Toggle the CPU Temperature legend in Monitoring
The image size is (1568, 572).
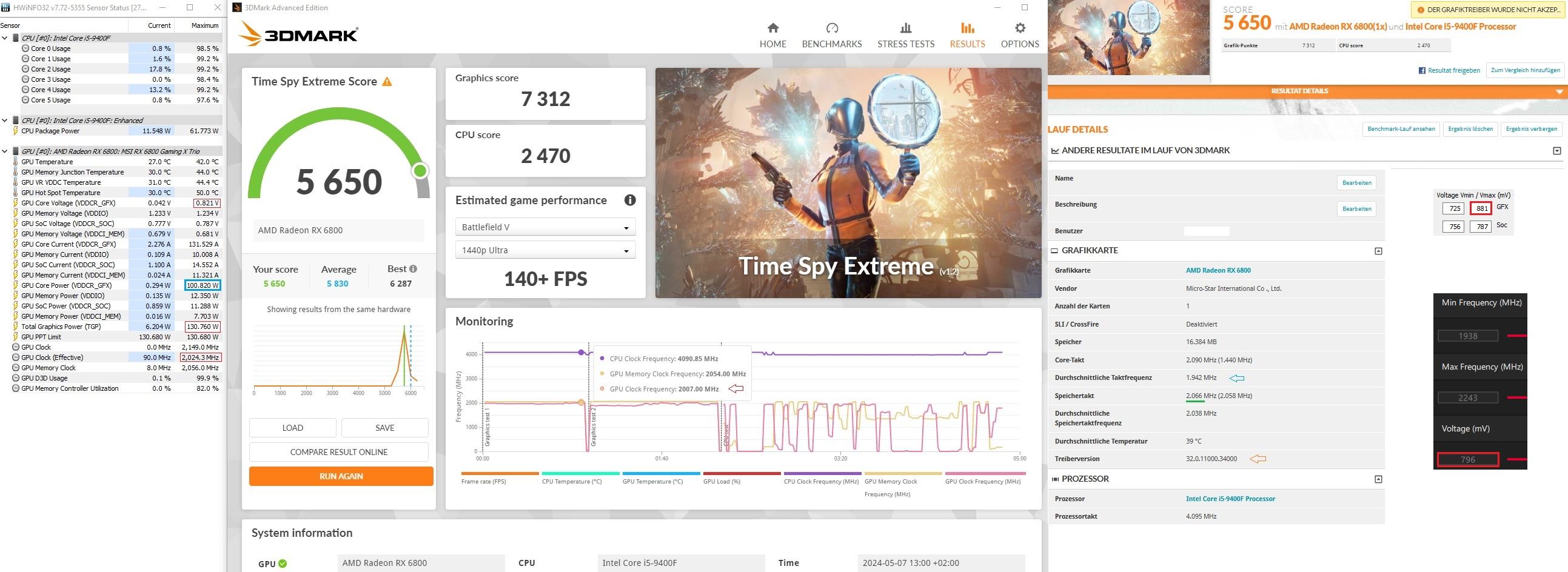581,477
